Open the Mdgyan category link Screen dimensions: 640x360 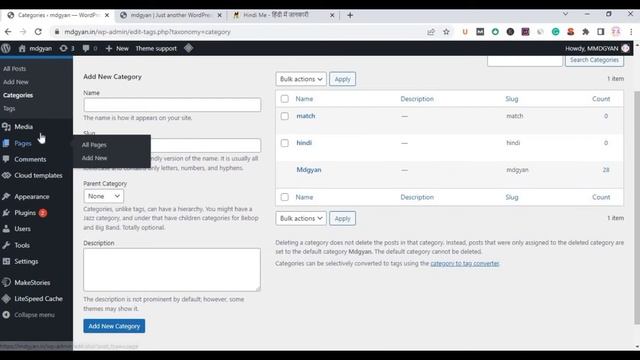point(309,170)
